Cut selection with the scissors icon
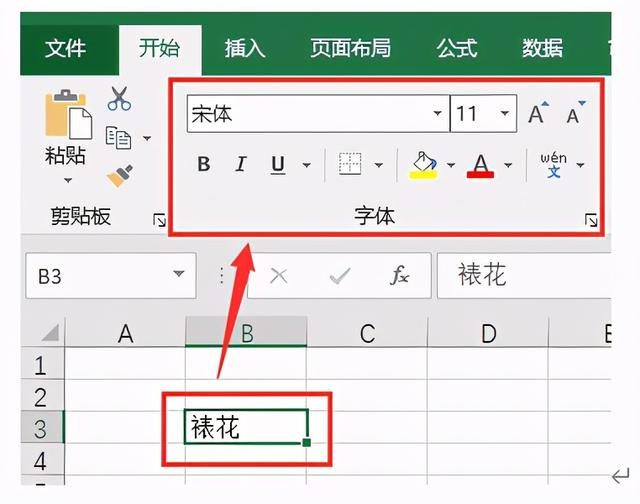This screenshot has width=640, height=504. pos(119,99)
